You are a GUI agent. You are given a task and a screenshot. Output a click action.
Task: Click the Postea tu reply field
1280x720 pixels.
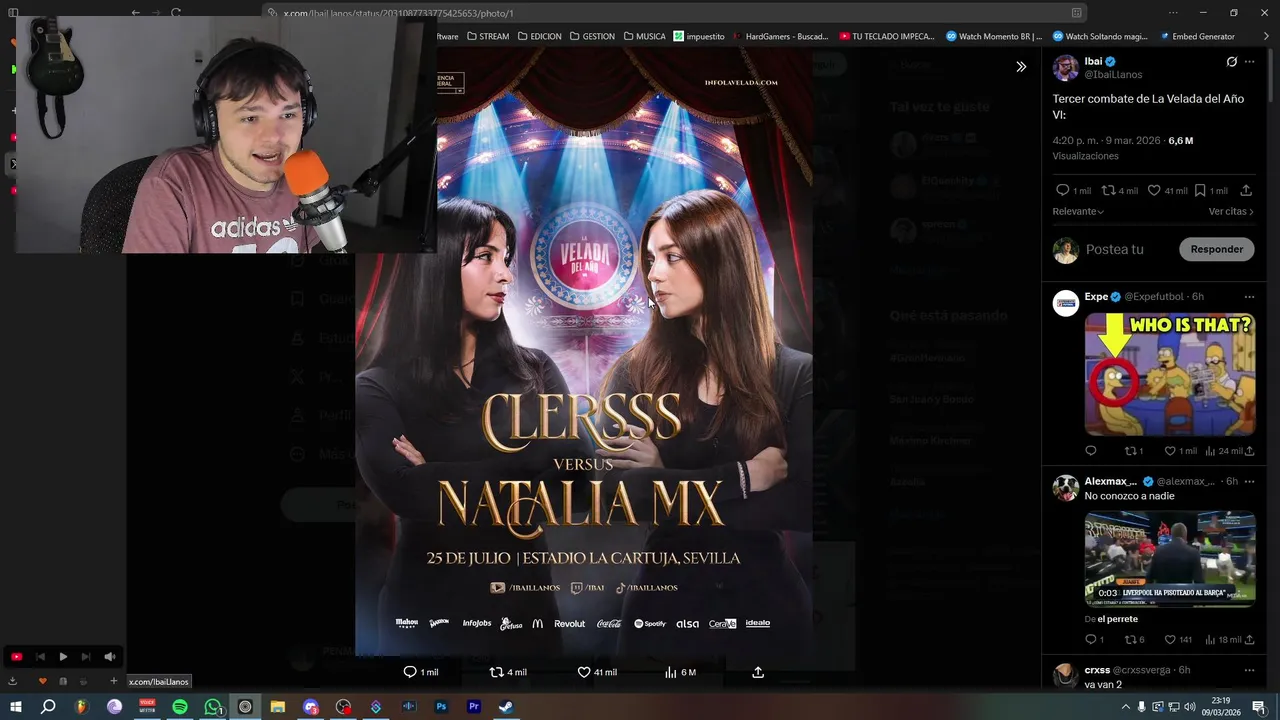coord(1115,249)
